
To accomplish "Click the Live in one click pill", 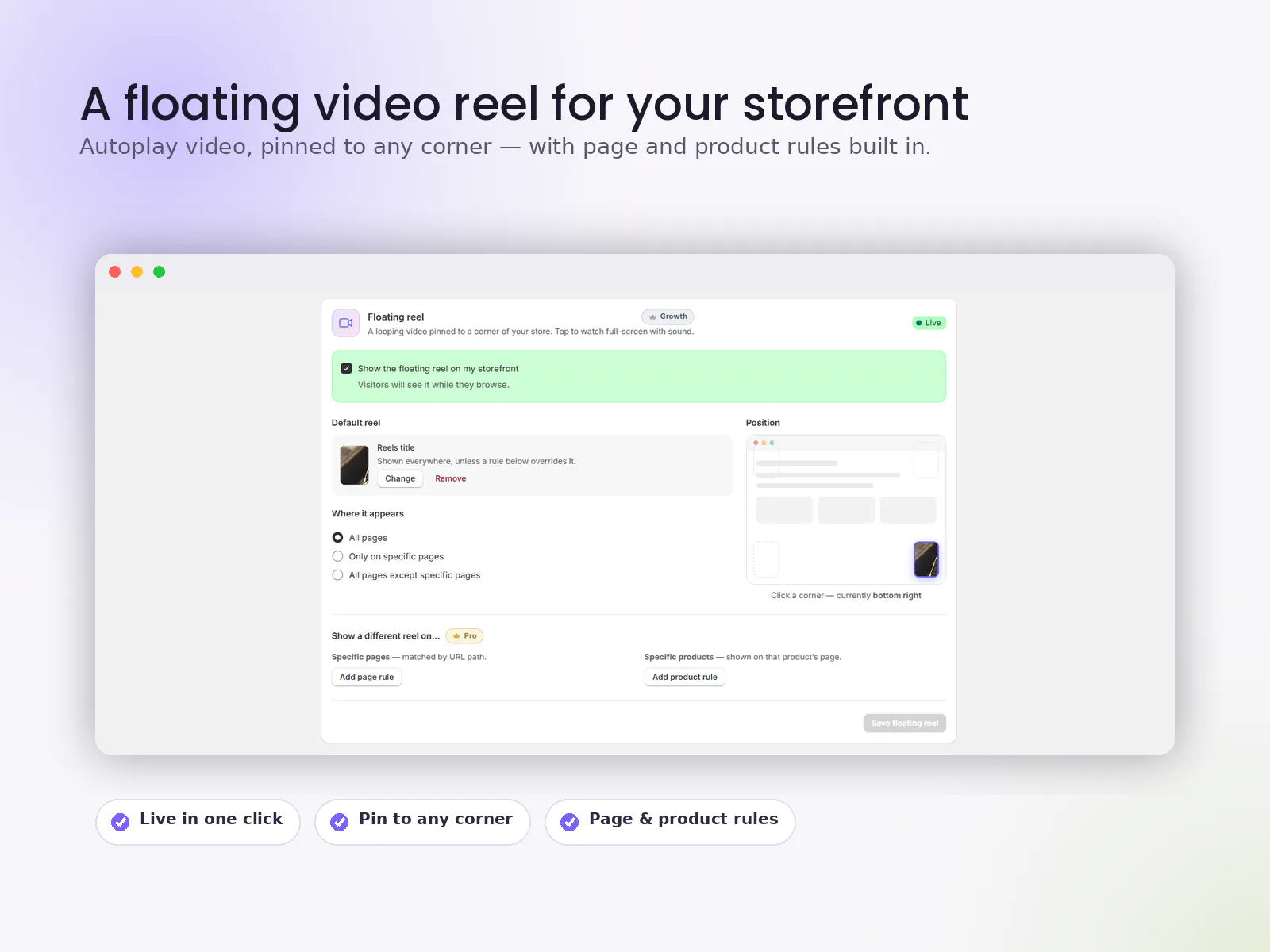I will coord(198,822).
